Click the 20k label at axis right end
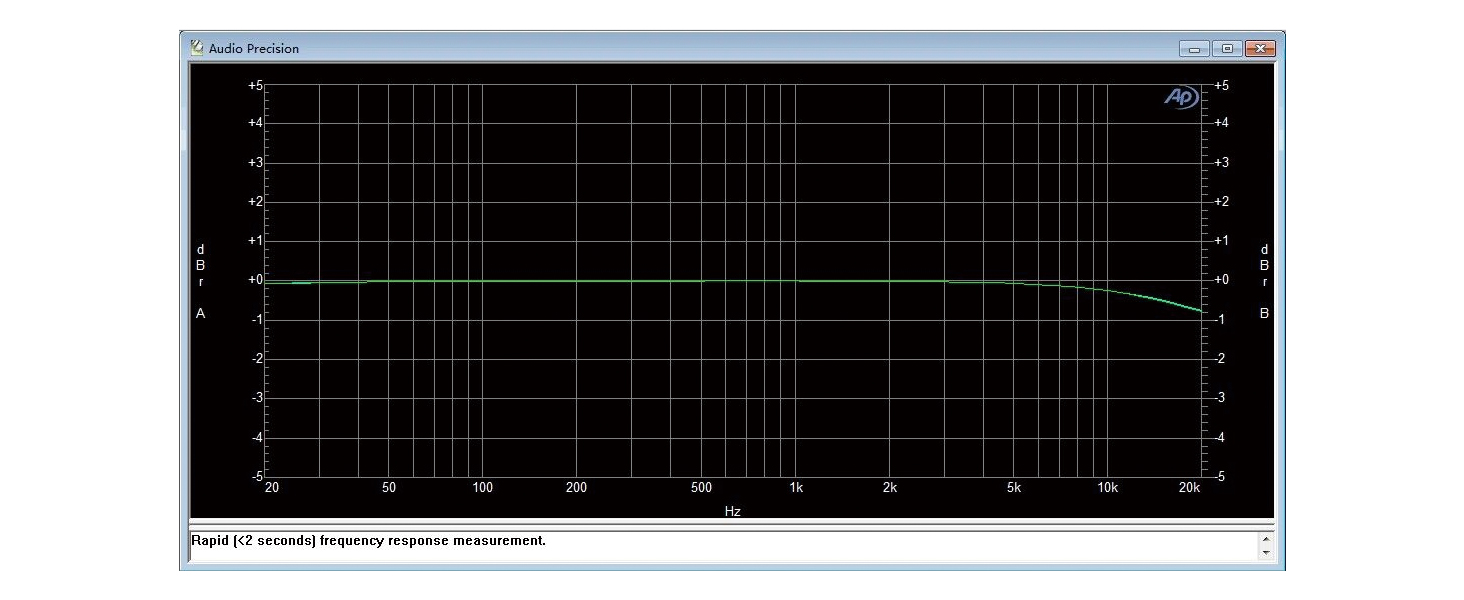Viewport: 1464px width, 600px height. pyautogui.click(x=1189, y=489)
